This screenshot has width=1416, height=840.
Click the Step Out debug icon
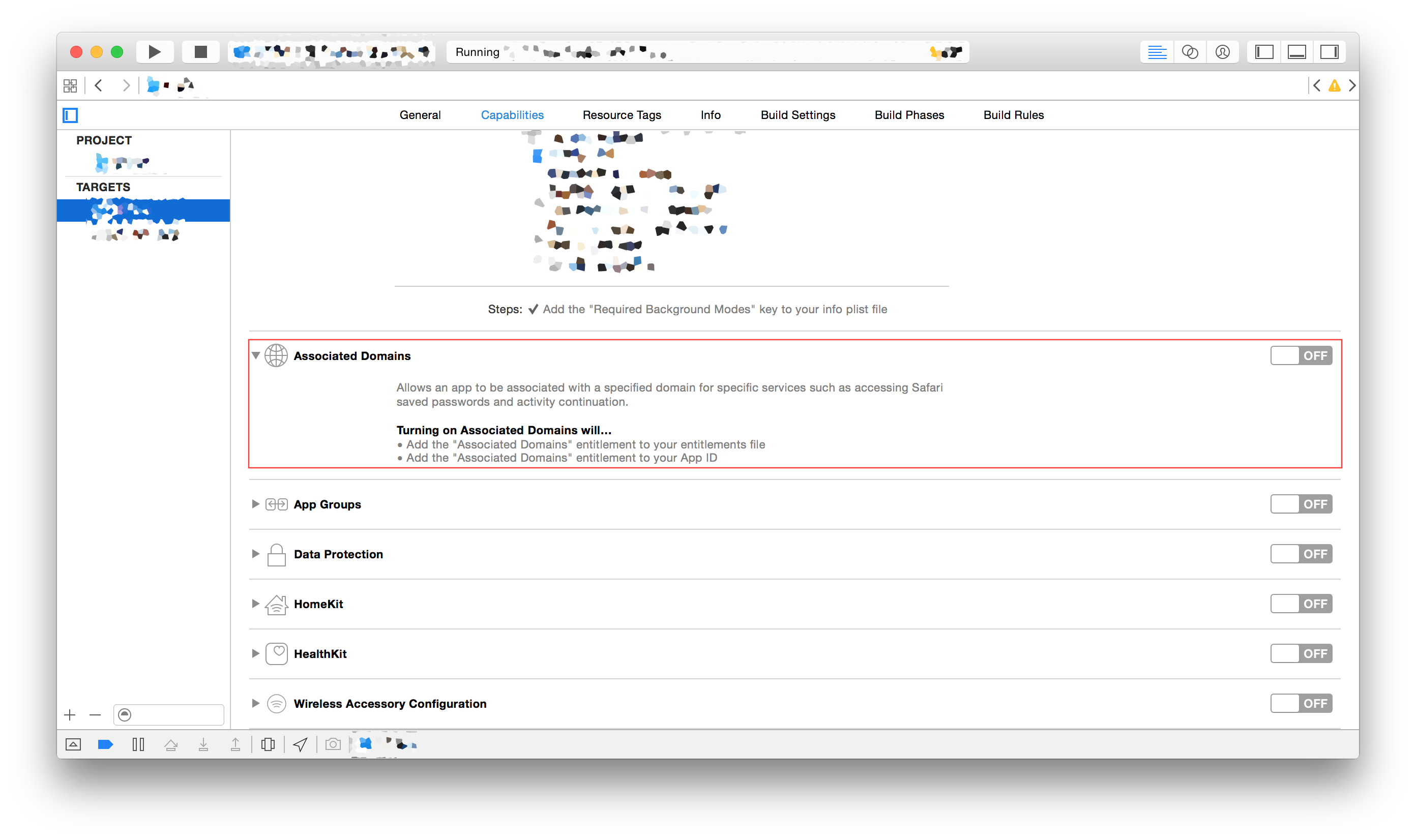coord(235,744)
